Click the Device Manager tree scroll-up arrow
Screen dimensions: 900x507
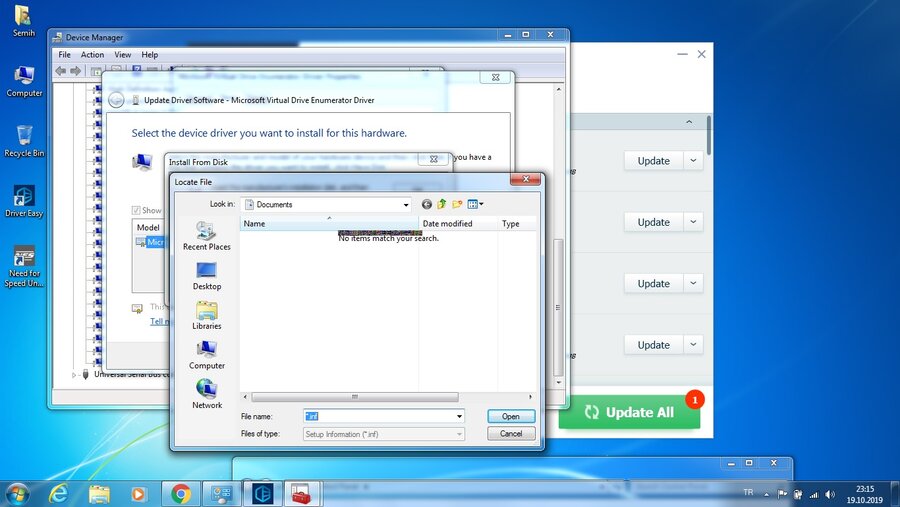click(559, 90)
